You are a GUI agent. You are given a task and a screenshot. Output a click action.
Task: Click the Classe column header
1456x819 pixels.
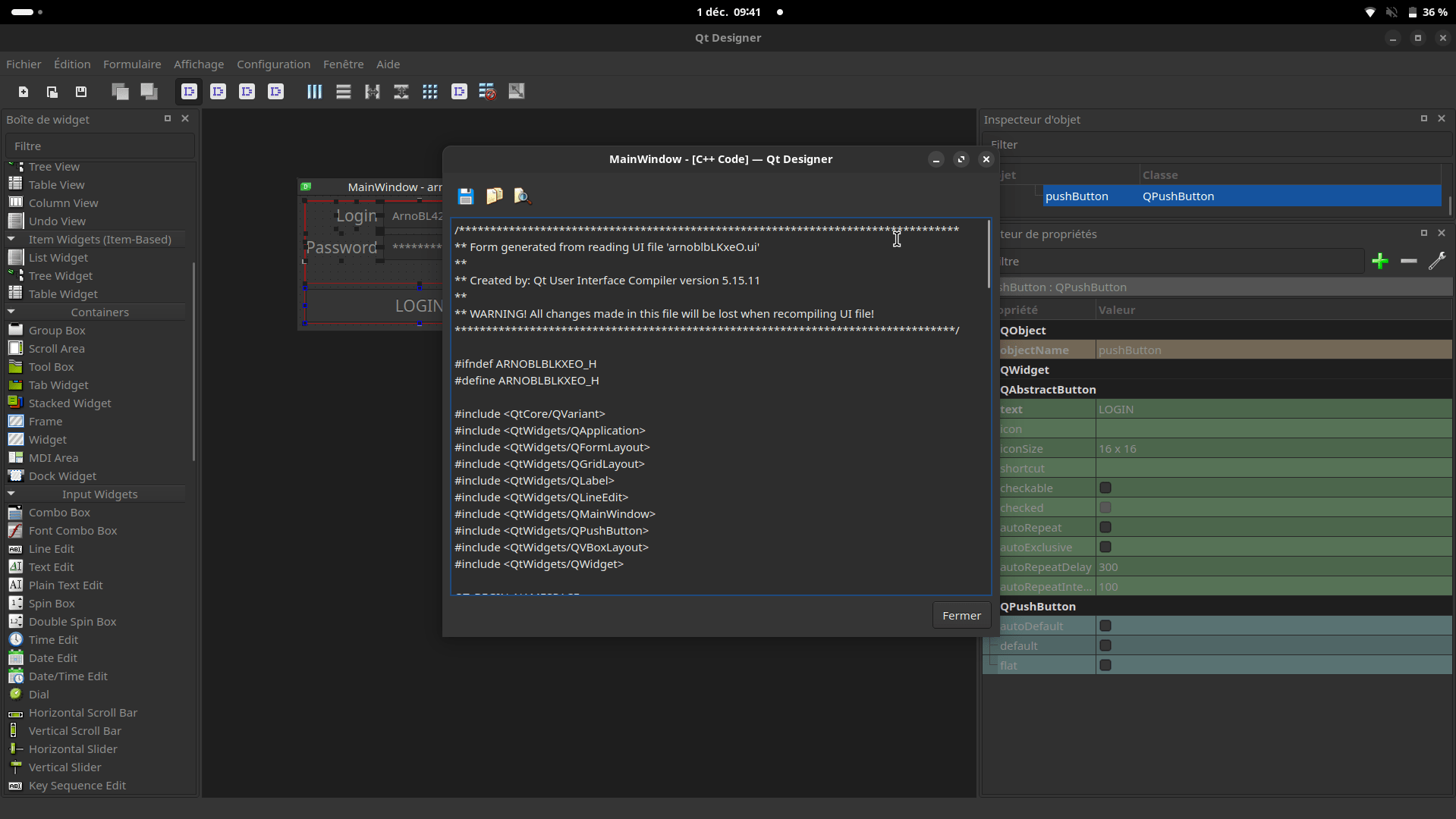tap(1290, 175)
